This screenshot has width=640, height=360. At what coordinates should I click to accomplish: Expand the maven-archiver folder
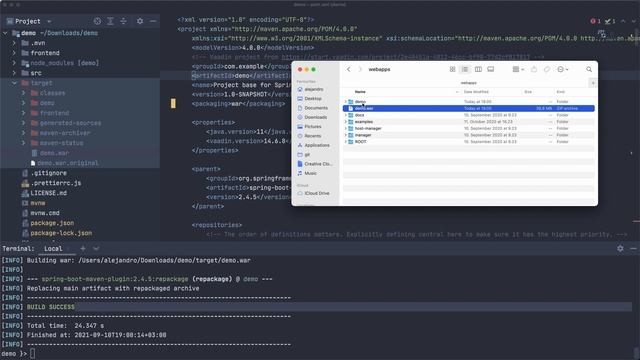coord(24,133)
